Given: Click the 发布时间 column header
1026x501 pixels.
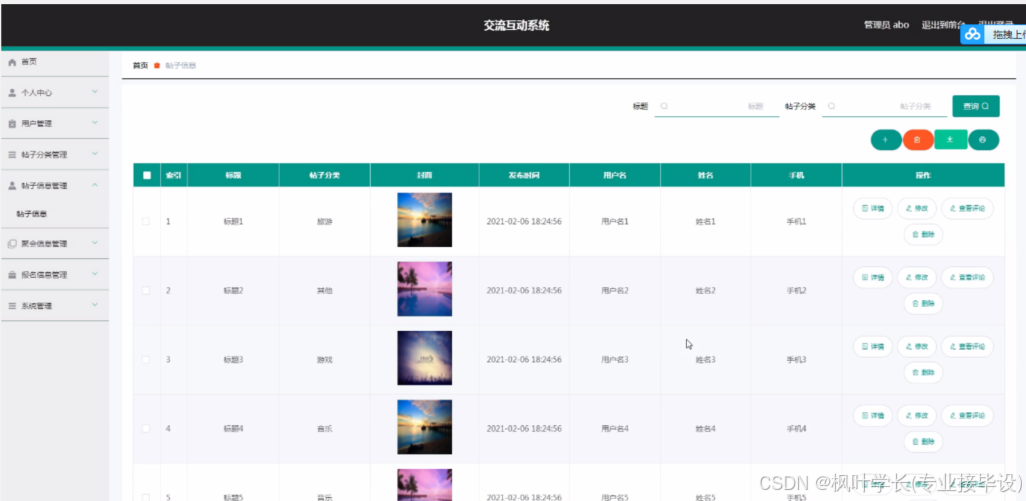Looking at the screenshot, I should pyautogui.click(x=524, y=175).
